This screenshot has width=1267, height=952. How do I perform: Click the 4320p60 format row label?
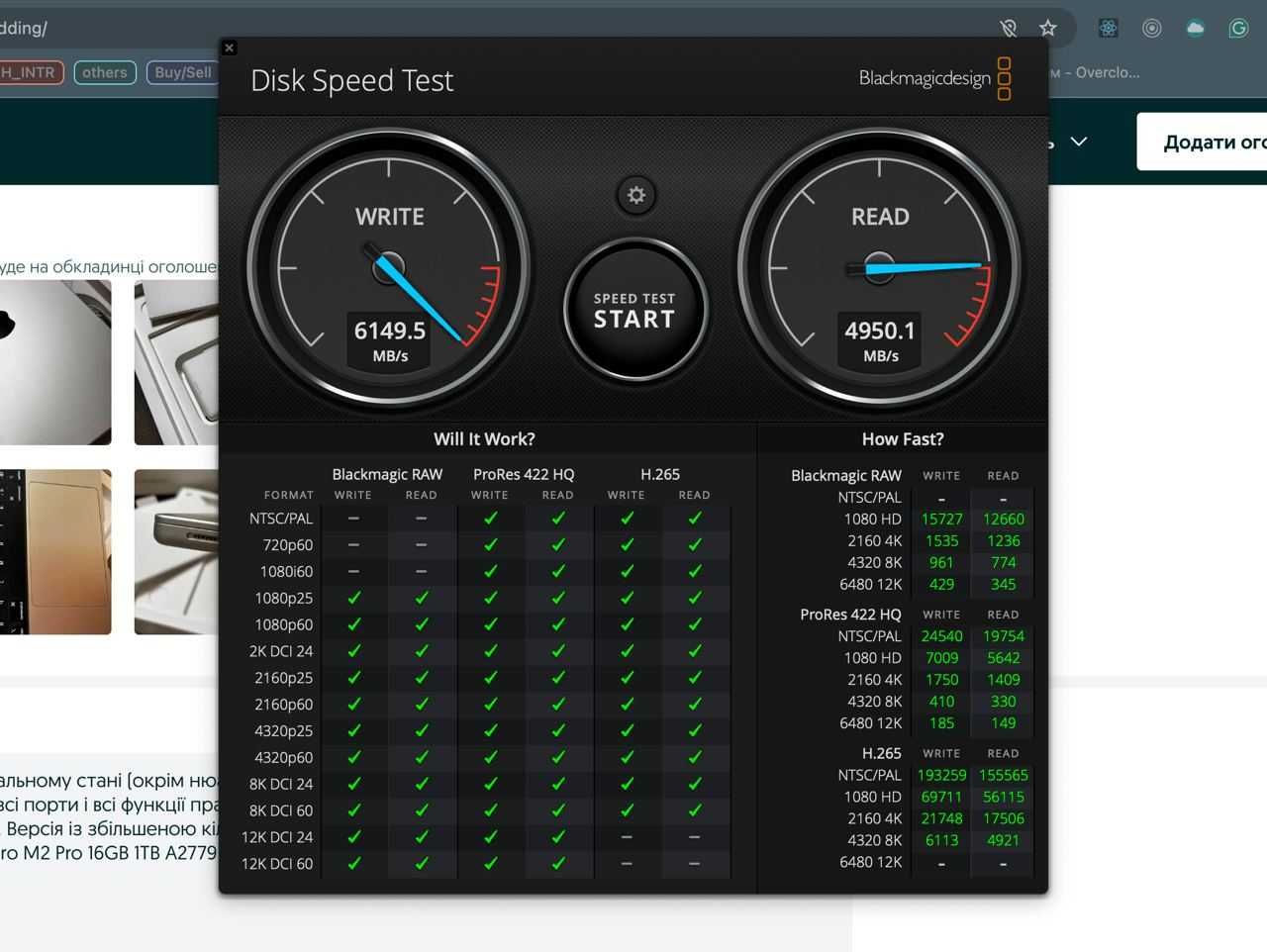(283, 758)
